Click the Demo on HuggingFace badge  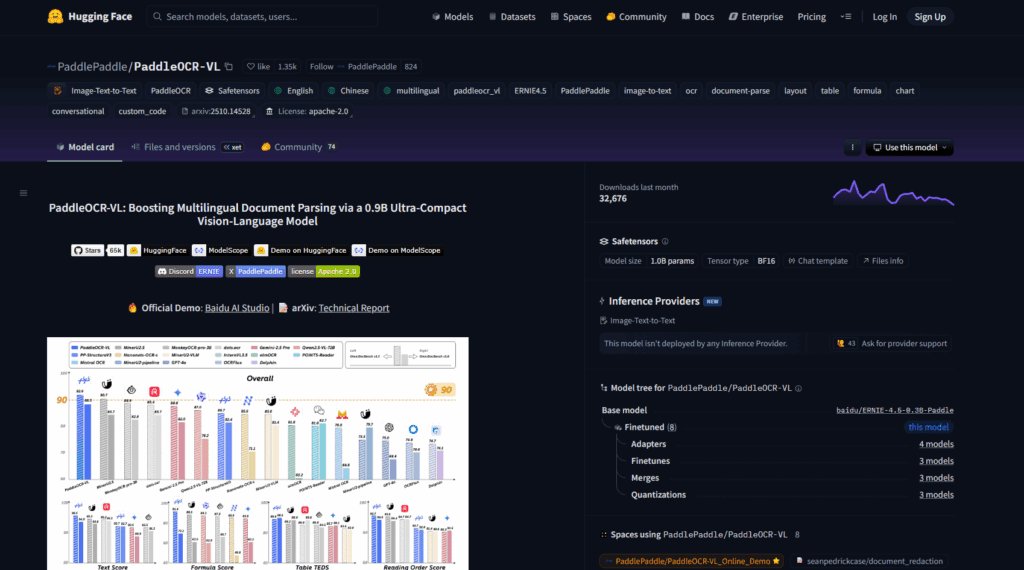(x=300, y=251)
